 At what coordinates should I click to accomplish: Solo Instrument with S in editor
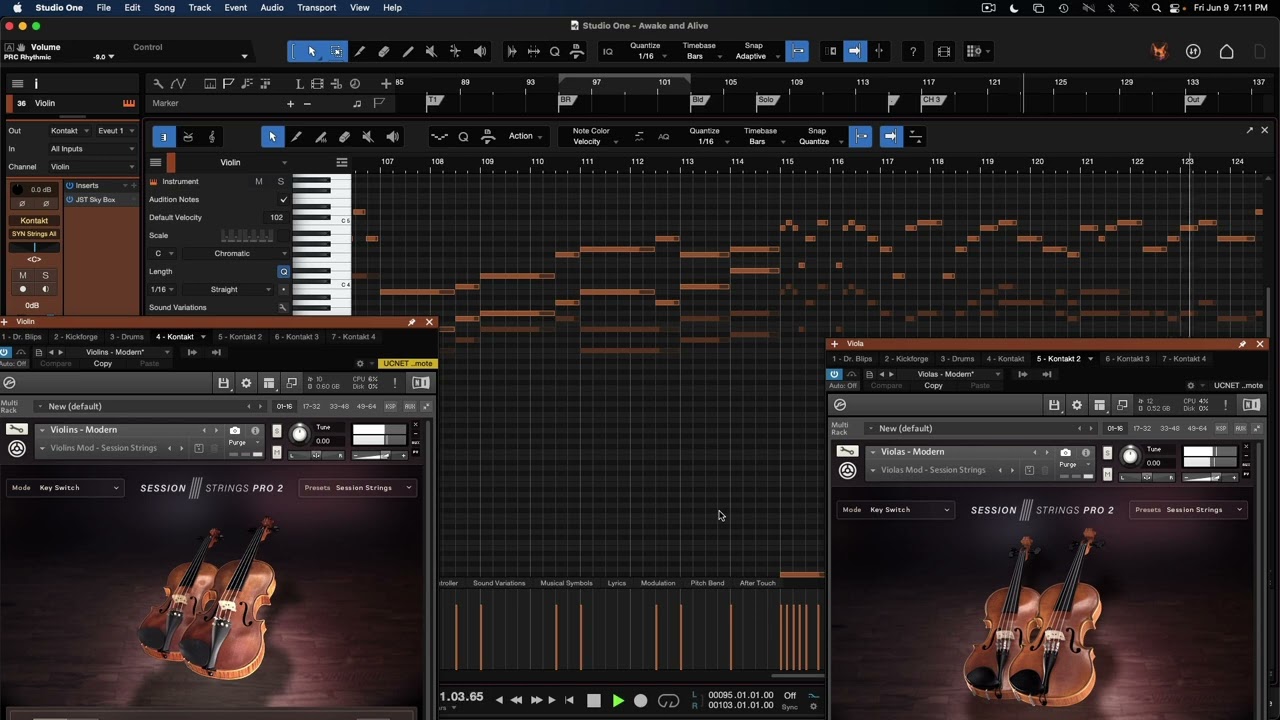(x=280, y=181)
